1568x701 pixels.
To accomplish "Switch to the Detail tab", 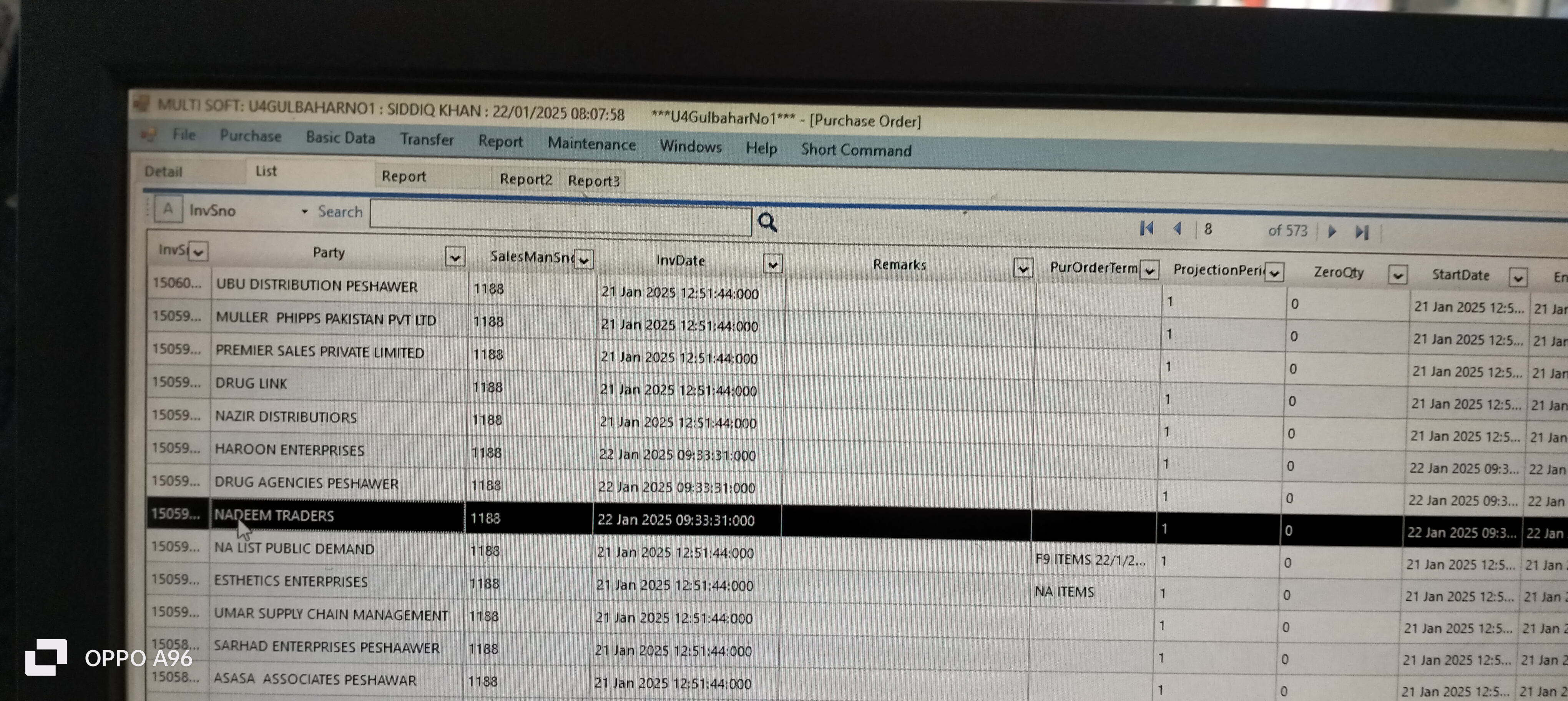I will click(x=163, y=171).
